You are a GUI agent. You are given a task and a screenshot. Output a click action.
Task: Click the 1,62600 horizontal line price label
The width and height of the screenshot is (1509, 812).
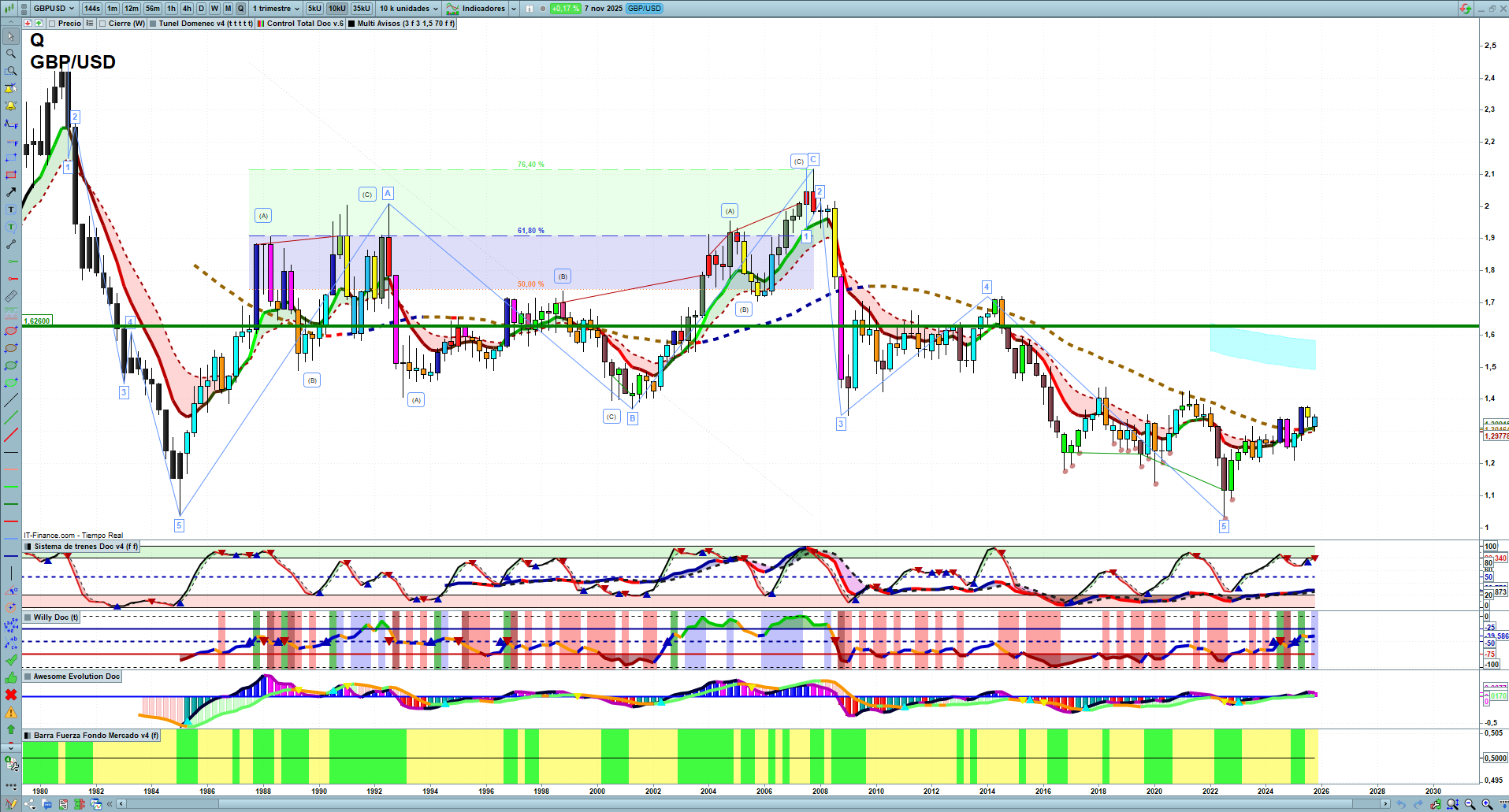37,321
